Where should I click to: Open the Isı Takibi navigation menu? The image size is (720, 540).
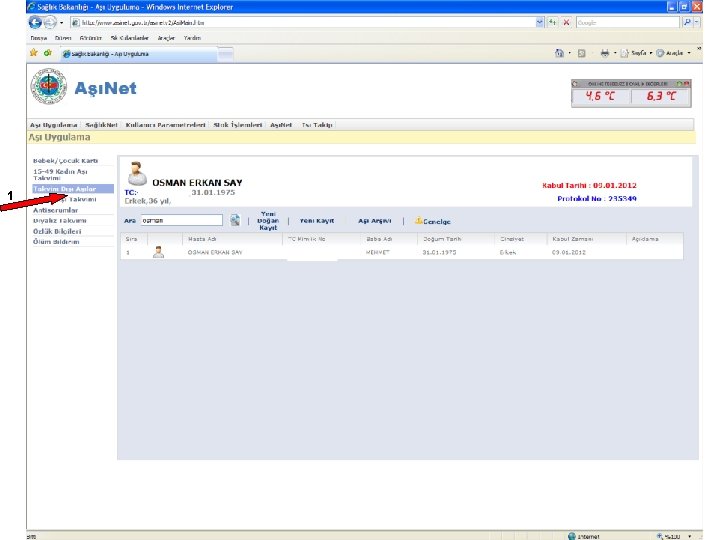coord(317,125)
